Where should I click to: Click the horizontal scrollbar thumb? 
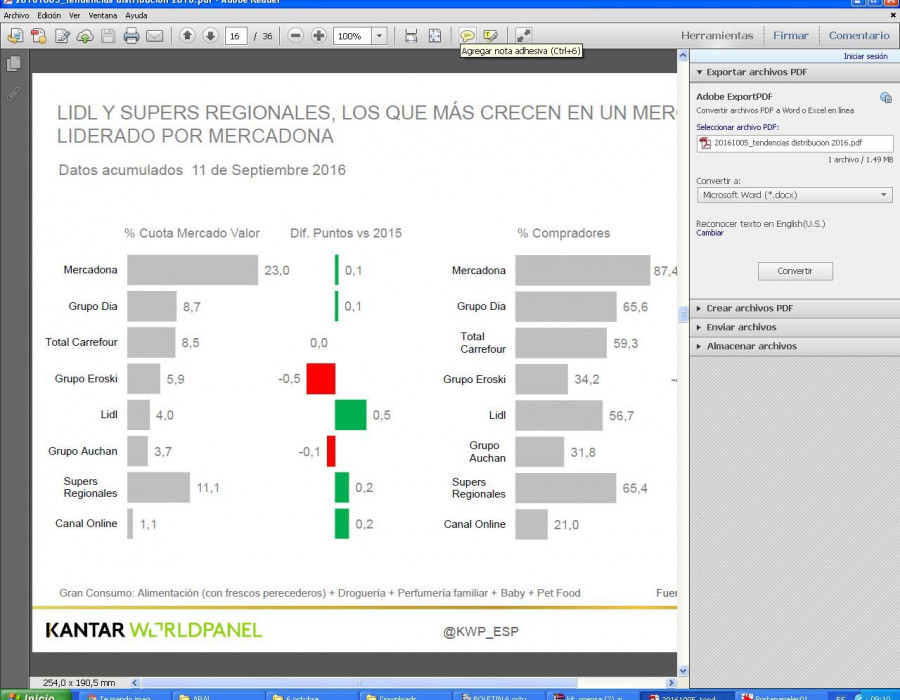pos(359,683)
